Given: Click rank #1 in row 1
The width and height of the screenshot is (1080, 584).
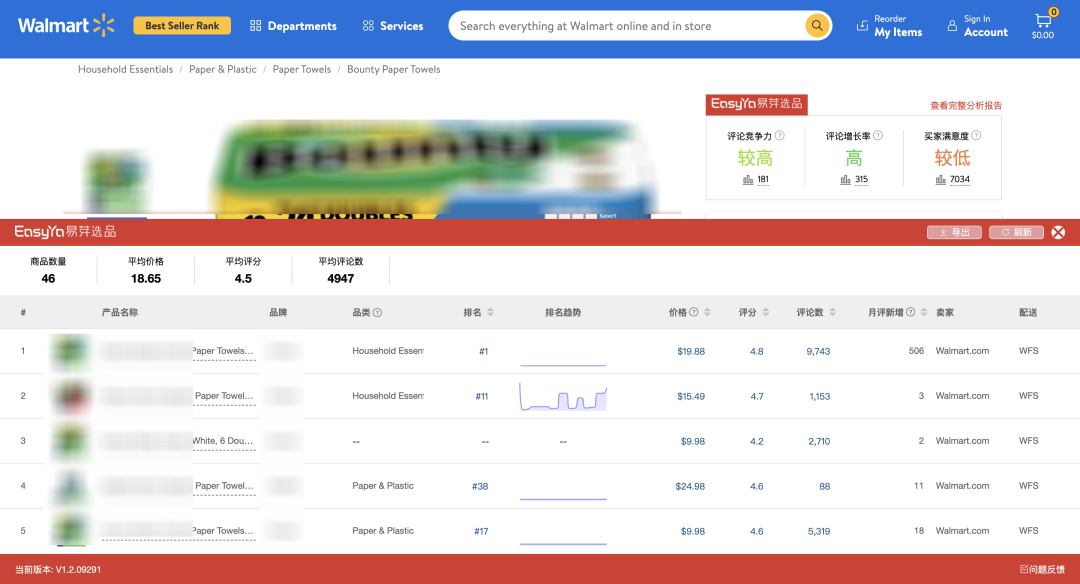Looking at the screenshot, I should pos(484,351).
